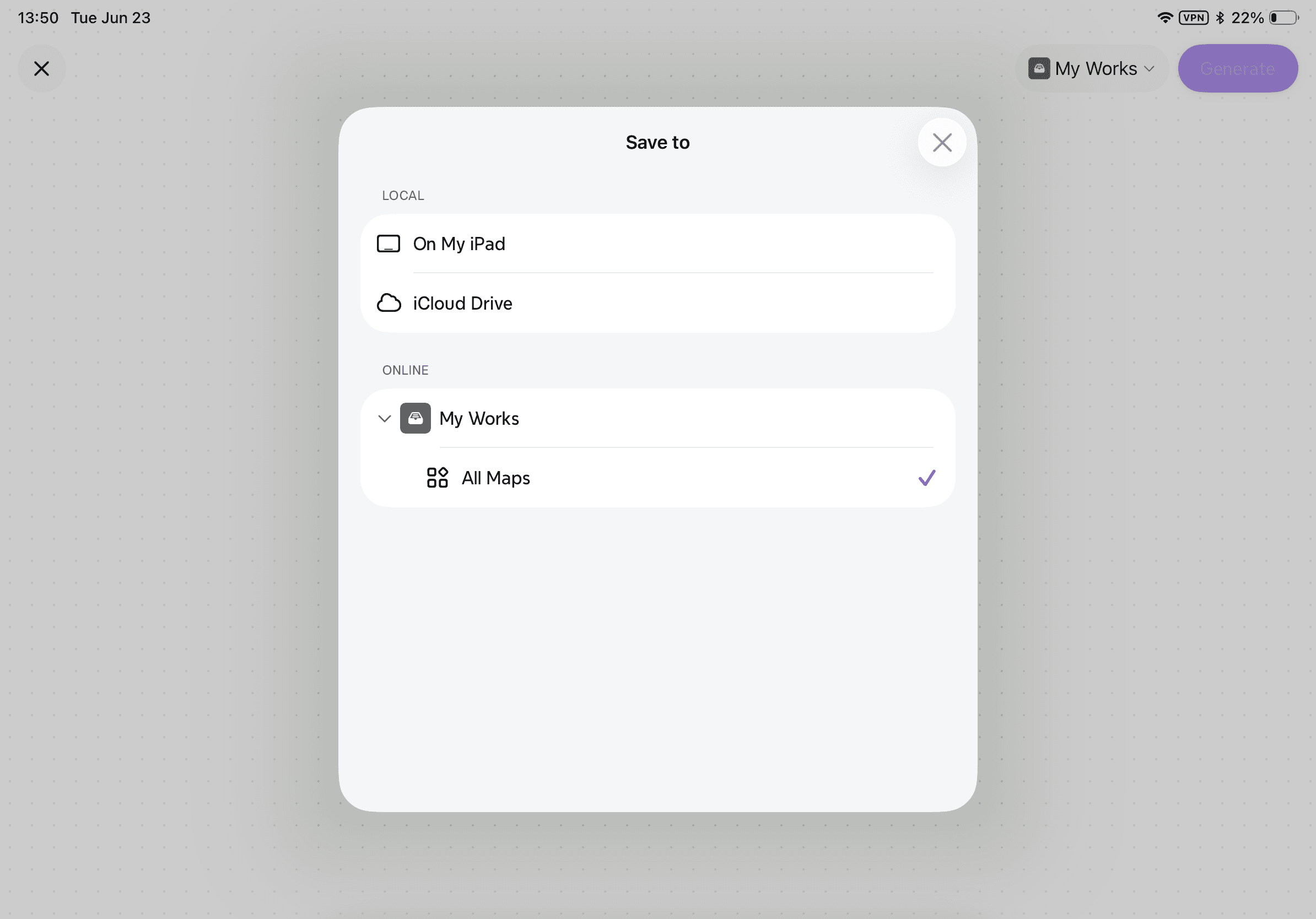The image size is (1316, 919).
Task: Click the My Works tray icon in list
Action: pos(415,418)
